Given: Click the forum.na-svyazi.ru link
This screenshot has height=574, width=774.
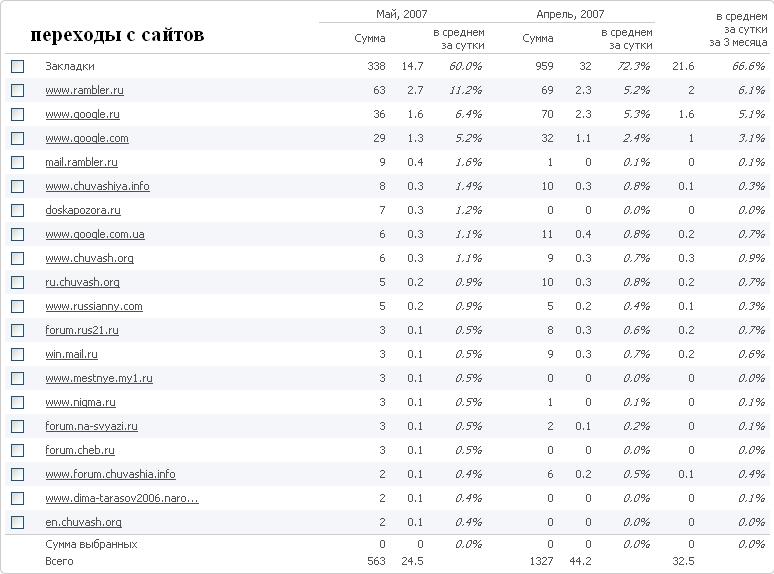Looking at the screenshot, I should (91, 426).
